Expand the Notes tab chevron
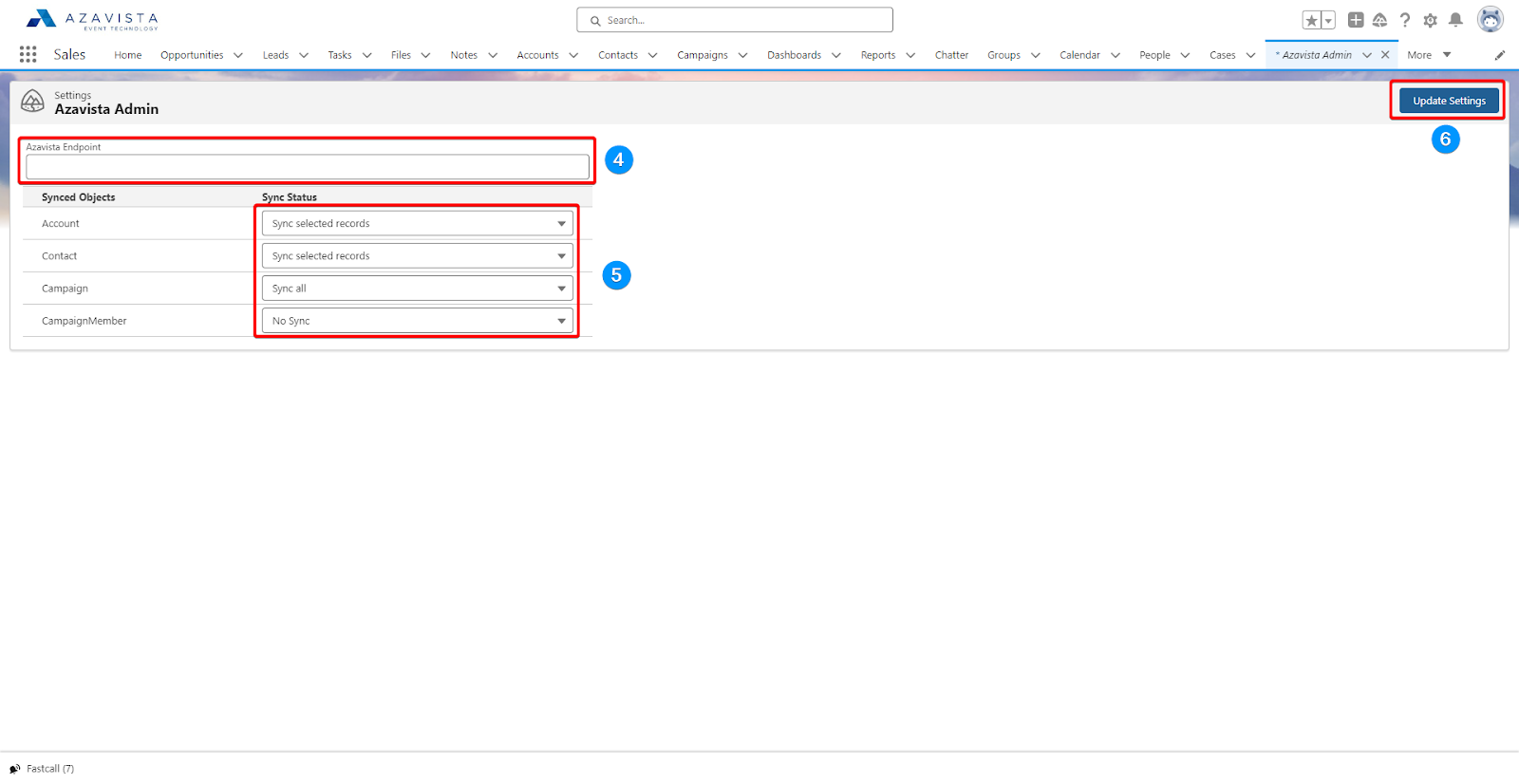 point(493,55)
